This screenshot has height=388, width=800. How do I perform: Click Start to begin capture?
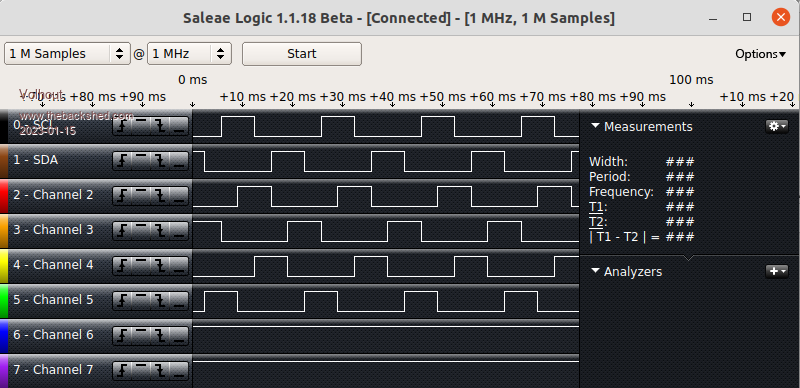tap(302, 54)
